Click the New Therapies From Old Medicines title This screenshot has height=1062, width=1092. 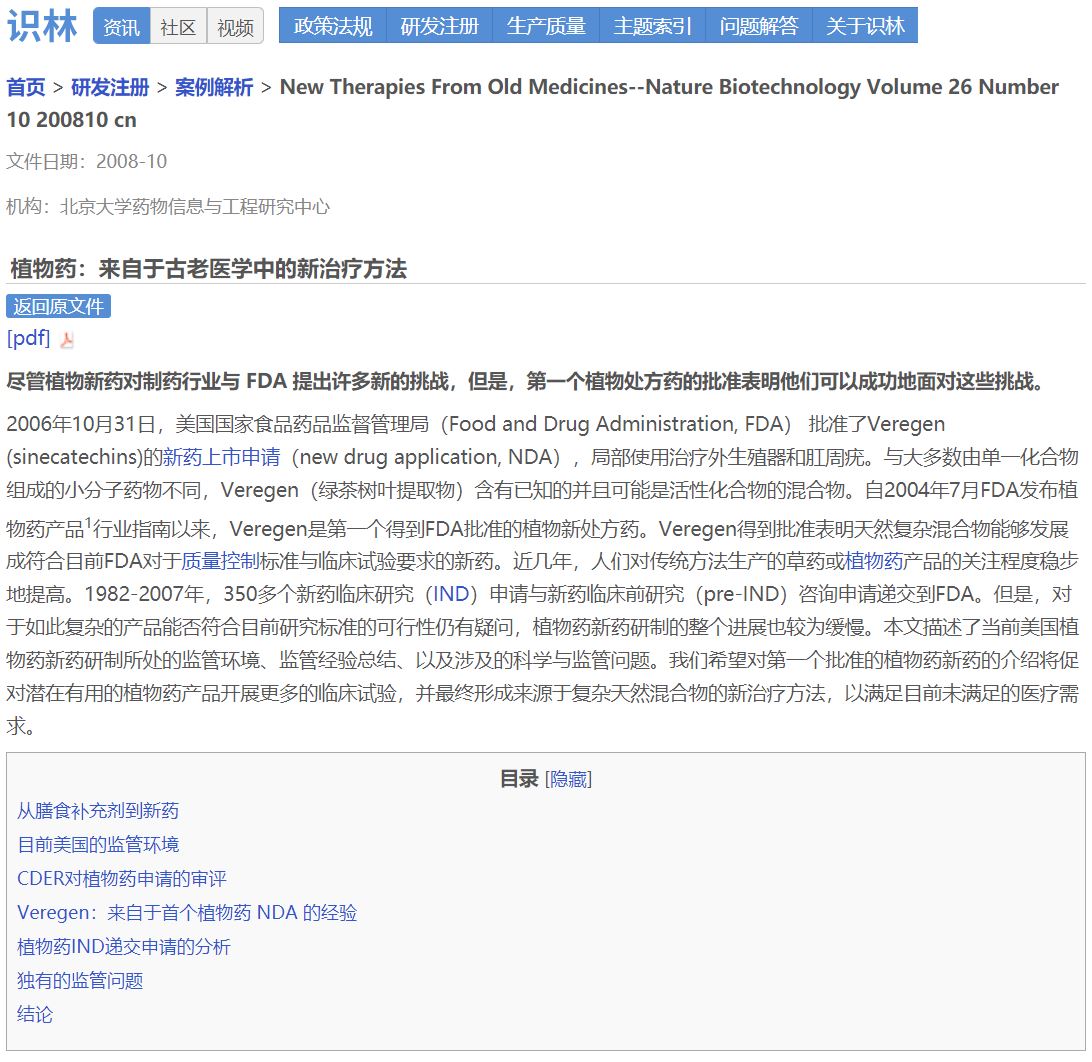[x=532, y=103]
